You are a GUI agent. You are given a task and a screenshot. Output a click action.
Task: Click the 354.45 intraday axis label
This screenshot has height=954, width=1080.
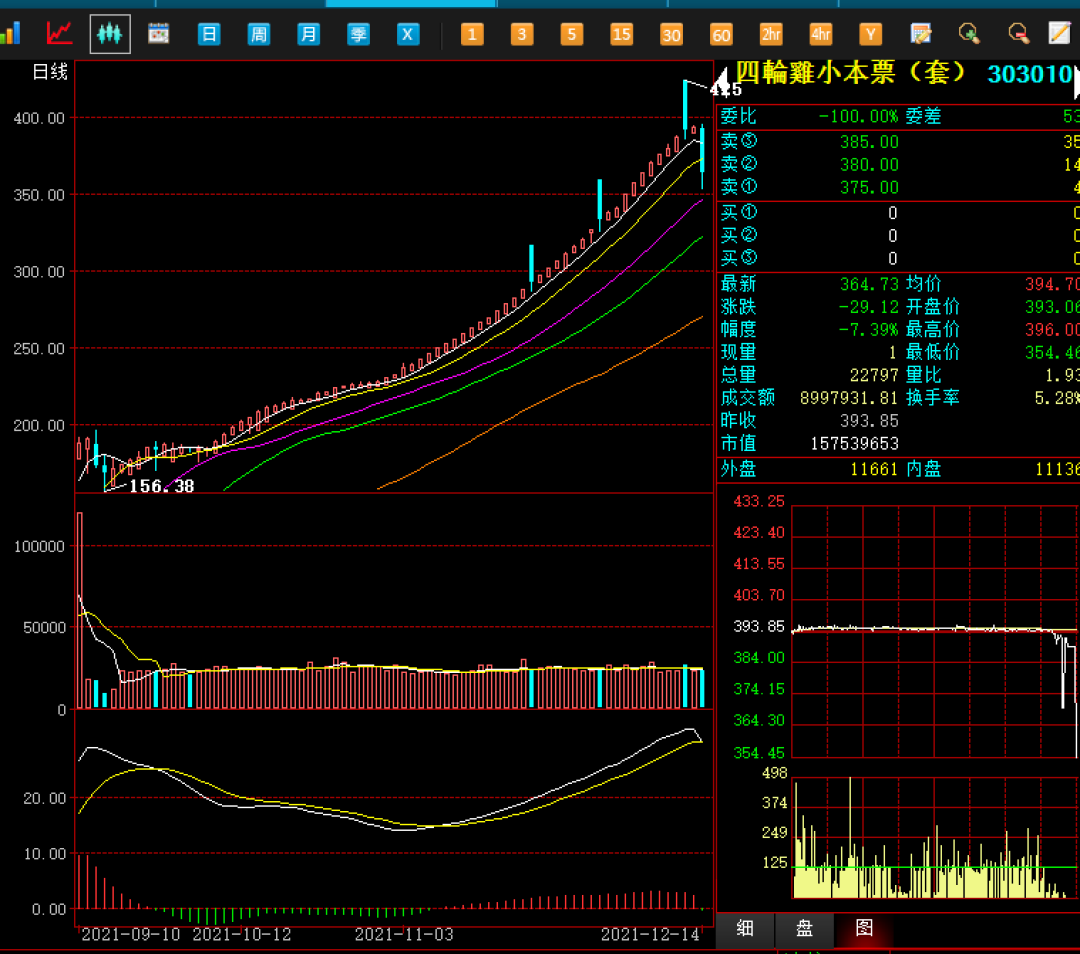(x=759, y=753)
